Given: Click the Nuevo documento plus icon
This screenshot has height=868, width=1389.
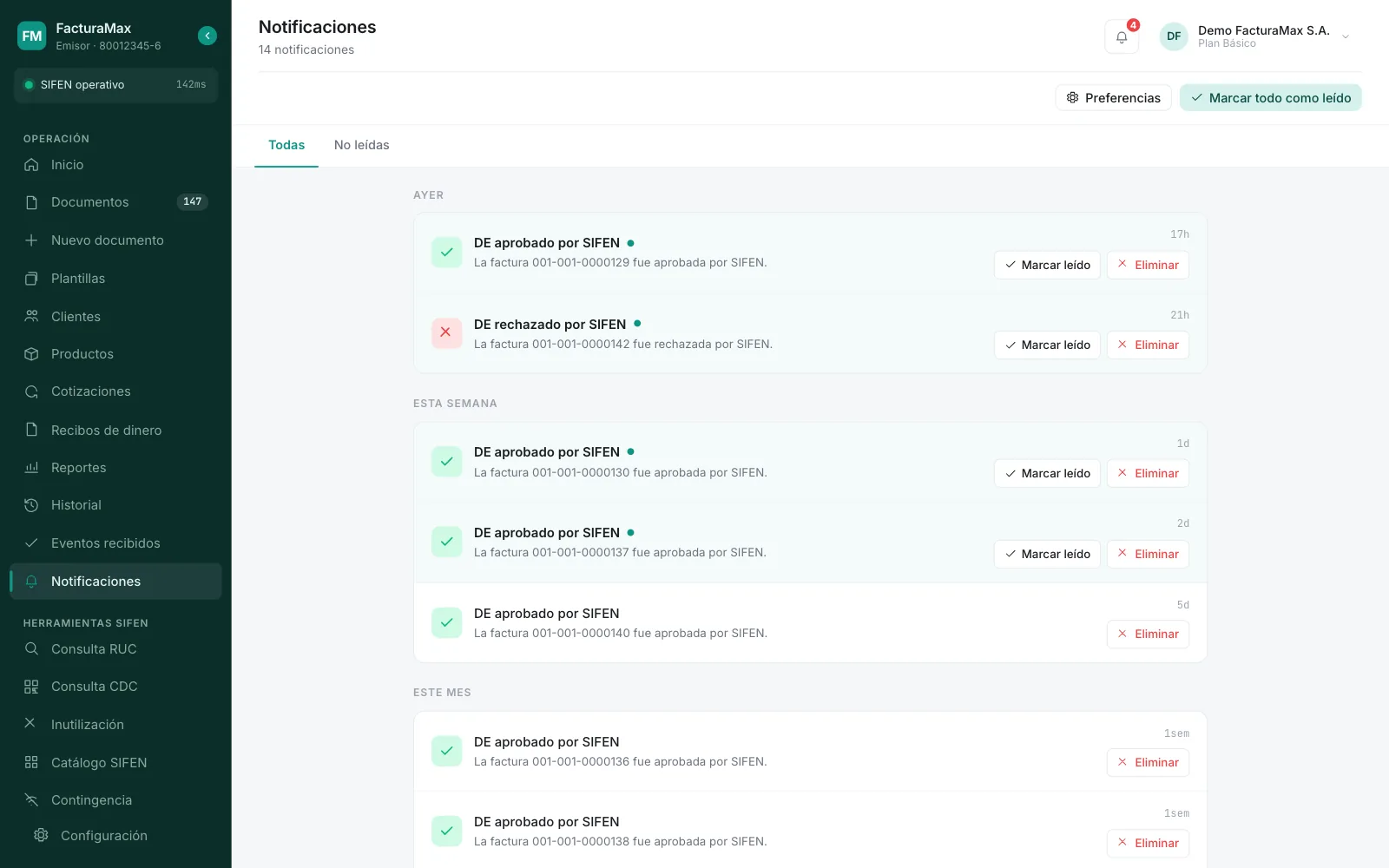Looking at the screenshot, I should pyautogui.click(x=31, y=240).
